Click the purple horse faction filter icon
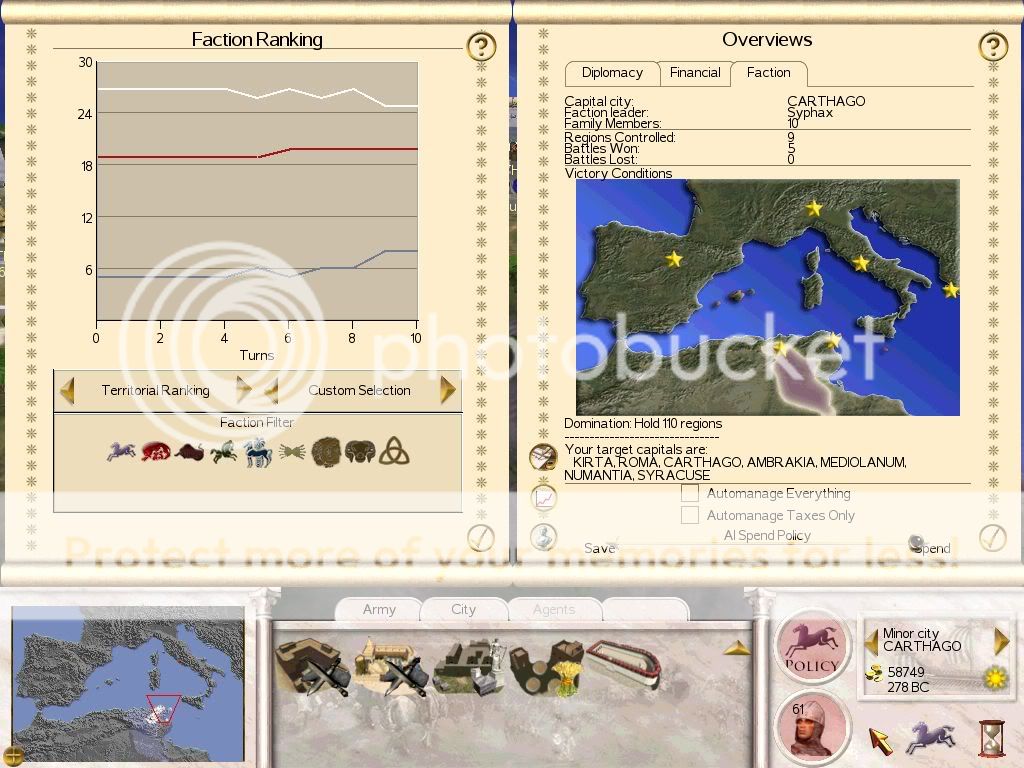This screenshot has width=1024, height=768. click(121, 452)
